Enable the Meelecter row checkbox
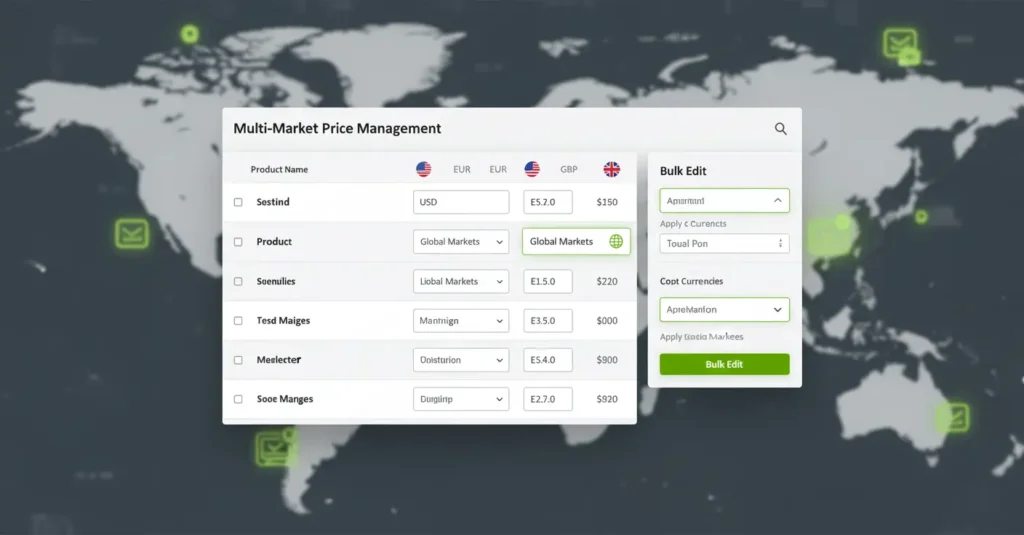This screenshot has width=1024, height=535. (238, 360)
